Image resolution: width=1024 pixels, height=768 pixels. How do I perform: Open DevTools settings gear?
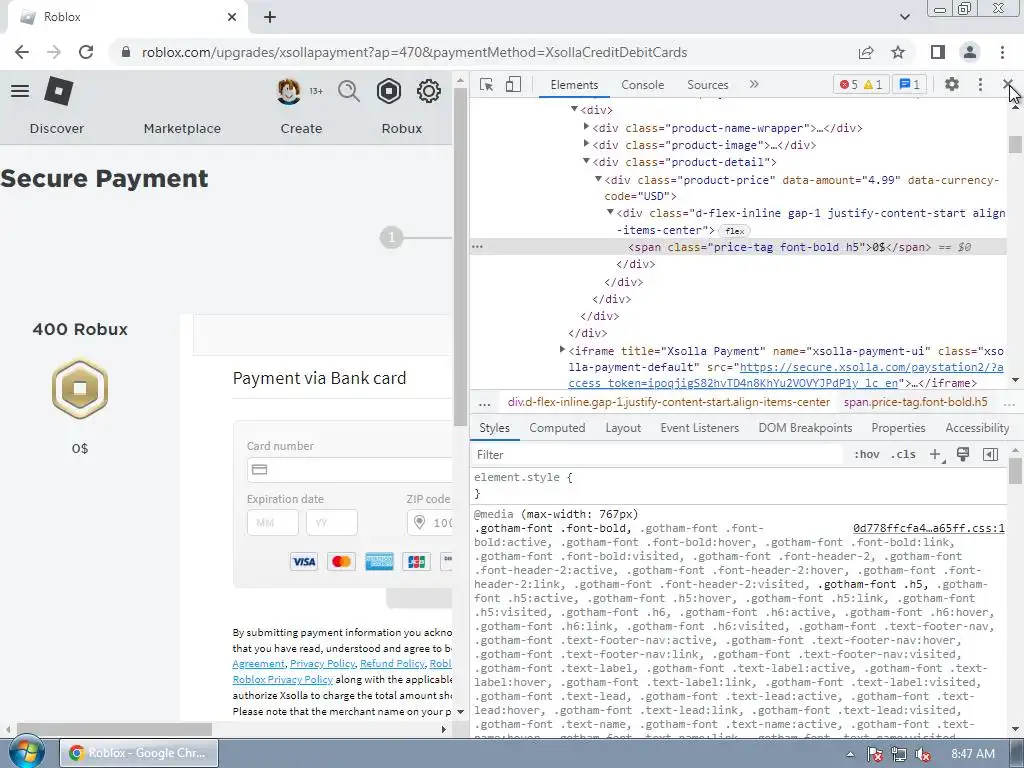click(x=952, y=84)
